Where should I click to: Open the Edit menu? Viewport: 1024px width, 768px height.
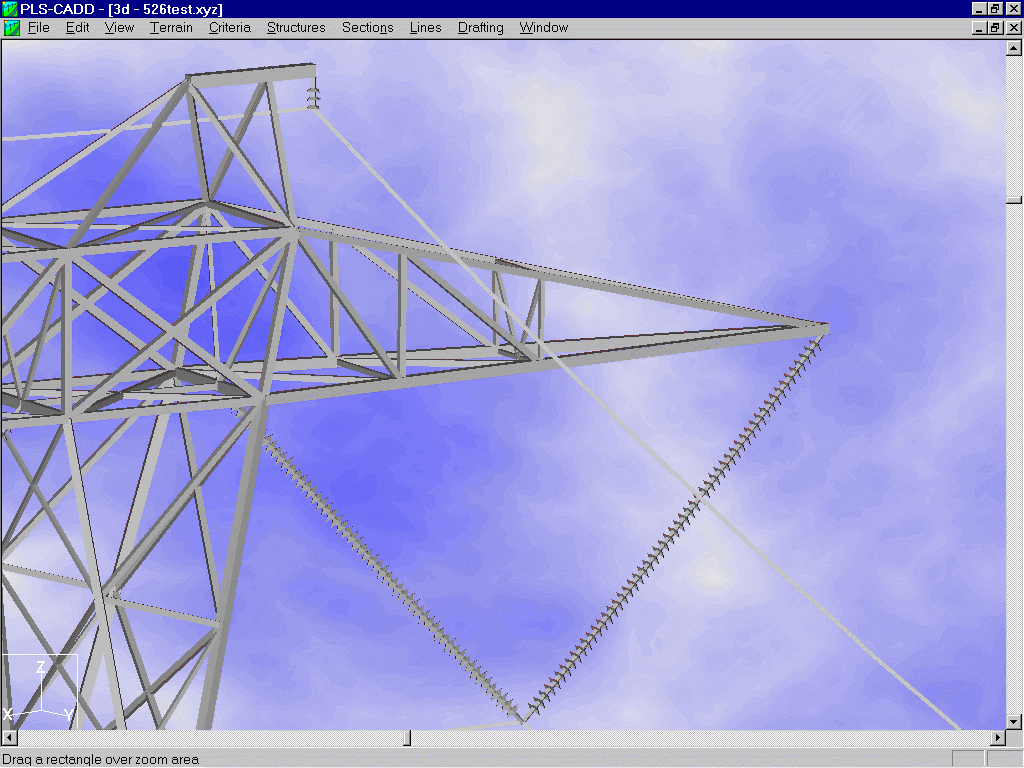[77, 27]
